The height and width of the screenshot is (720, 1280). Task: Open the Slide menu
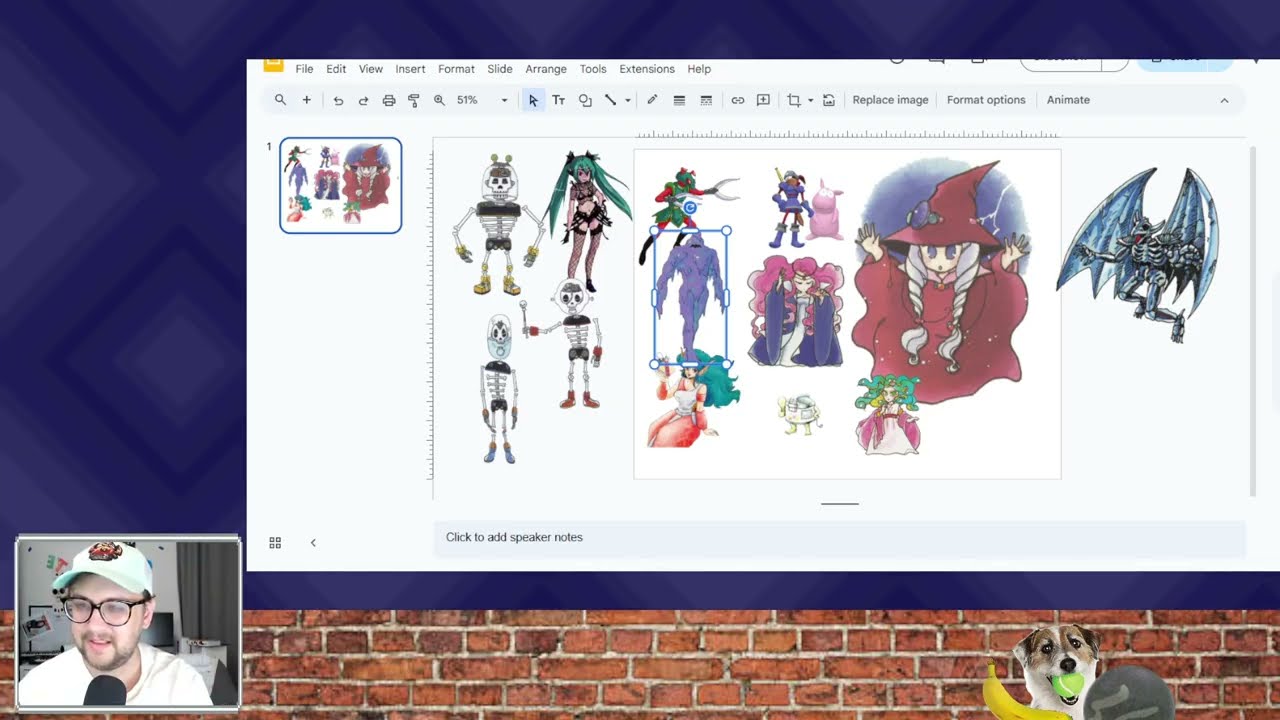pos(500,69)
